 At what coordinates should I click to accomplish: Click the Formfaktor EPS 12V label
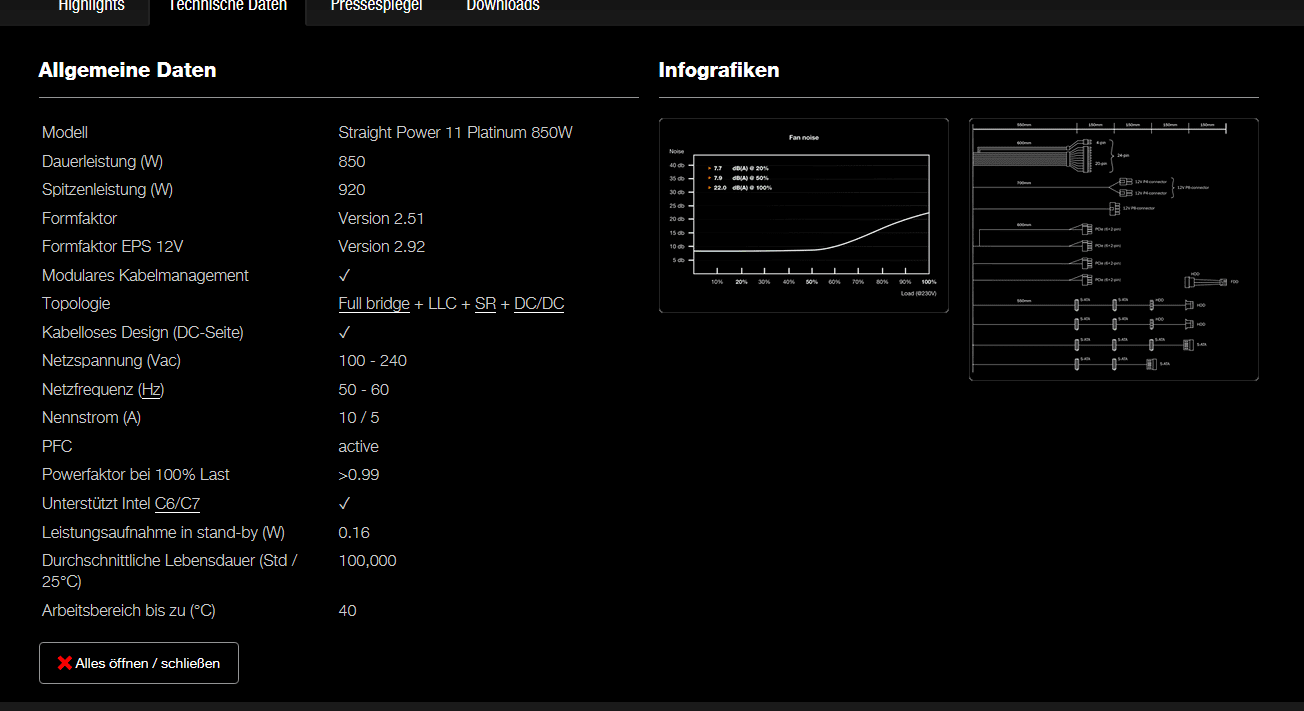113,247
